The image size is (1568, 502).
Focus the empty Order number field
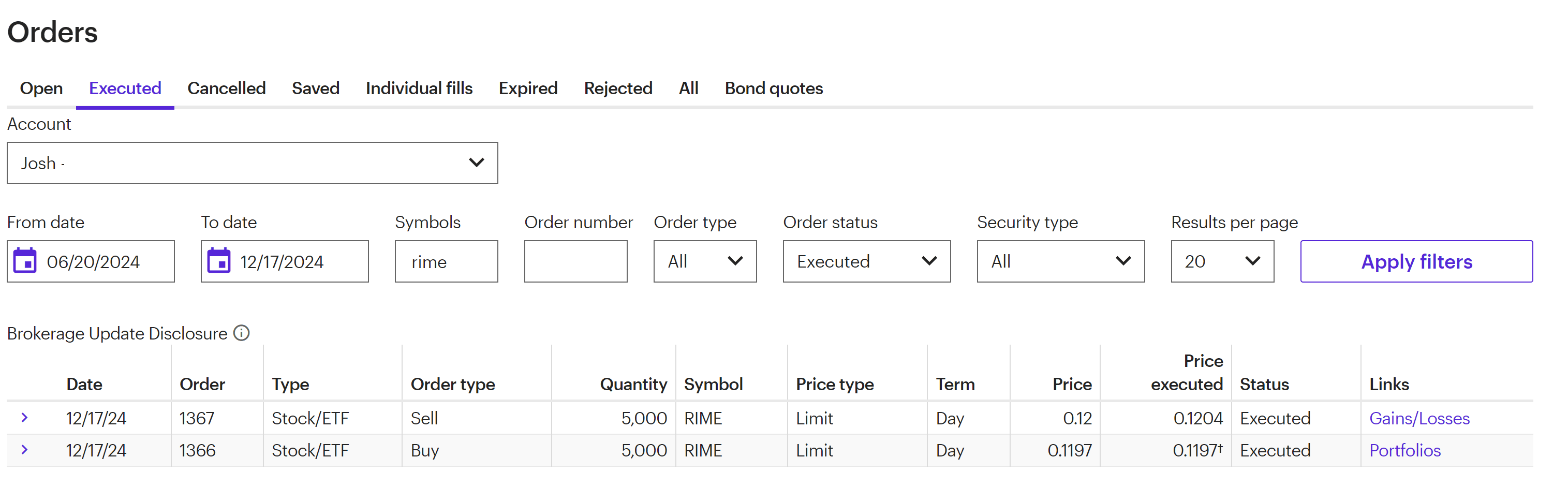tap(575, 262)
